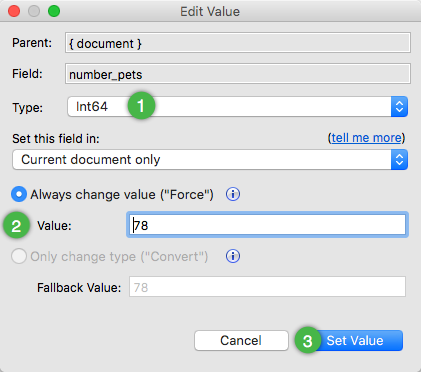421x372 pixels.
Task: Click the info icon beside Force option
Action: (233, 194)
